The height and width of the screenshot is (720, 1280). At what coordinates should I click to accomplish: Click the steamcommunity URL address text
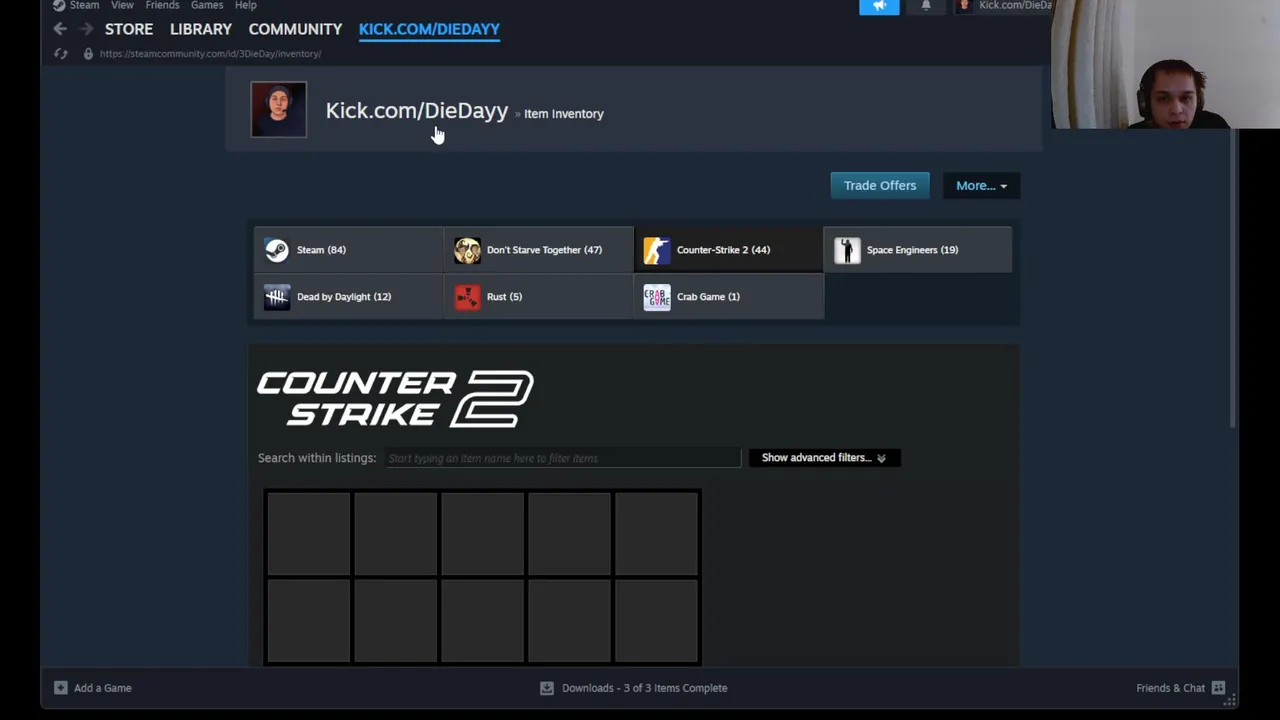click(210, 54)
